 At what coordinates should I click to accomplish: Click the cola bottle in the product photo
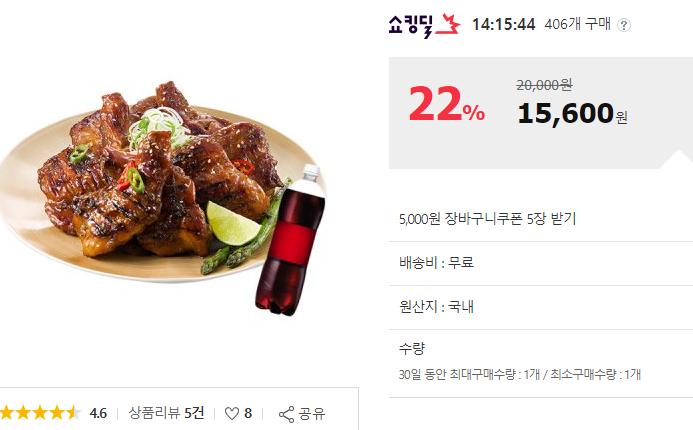tap(290, 240)
